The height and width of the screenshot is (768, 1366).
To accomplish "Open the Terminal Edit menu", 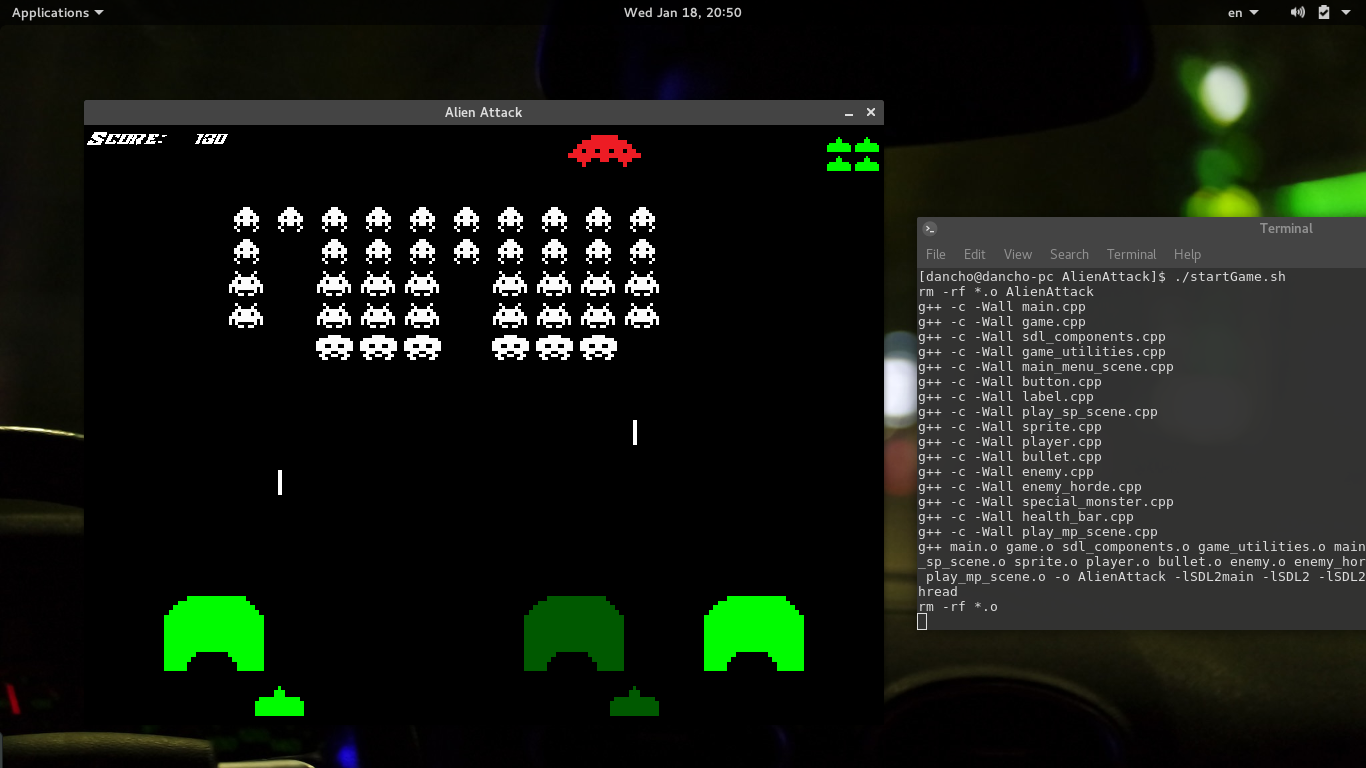I will tap(975, 254).
